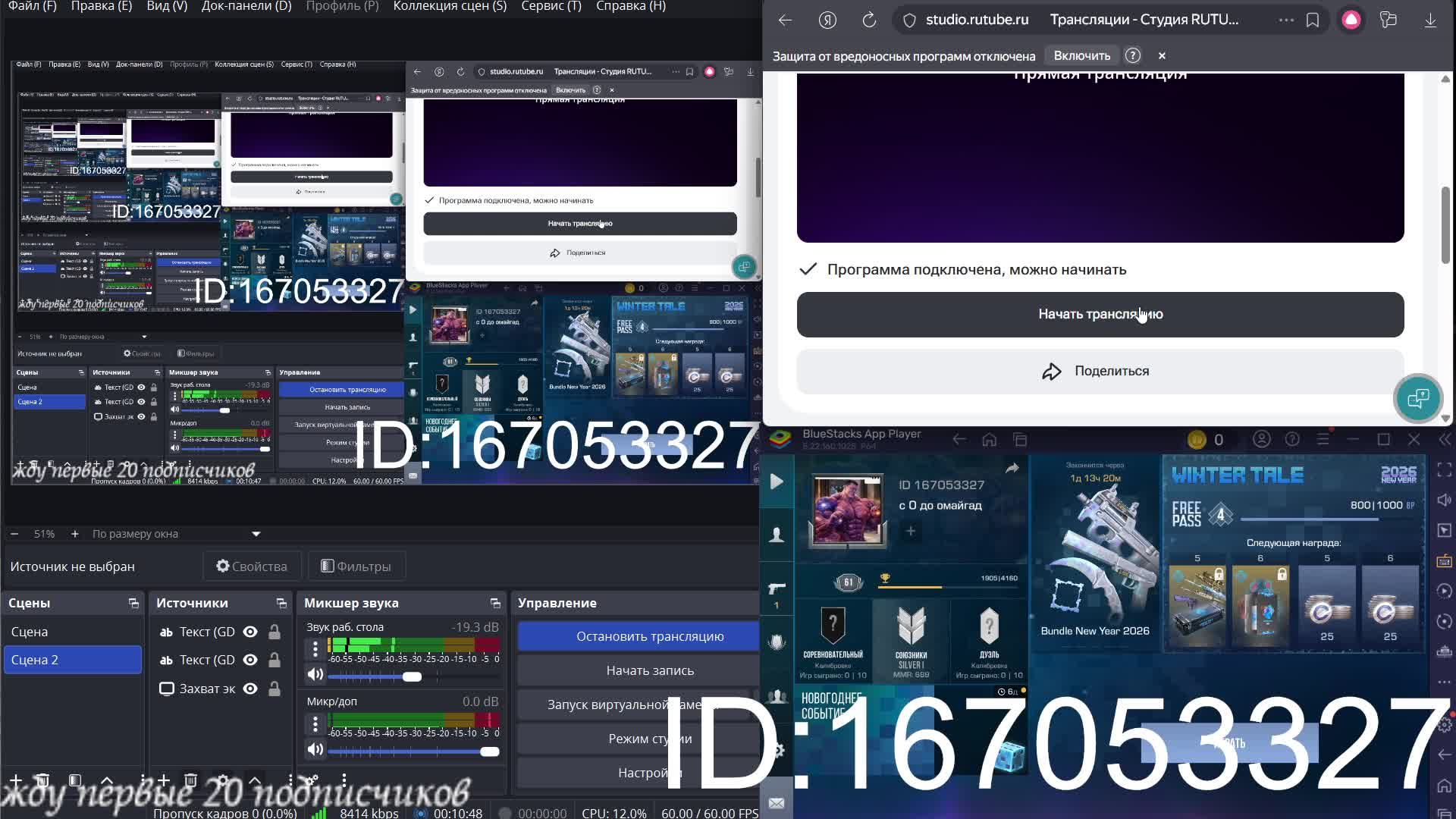Click Остановить трансляцию in OBS
The height and width of the screenshot is (819, 1456).
click(x=649, y=636)
